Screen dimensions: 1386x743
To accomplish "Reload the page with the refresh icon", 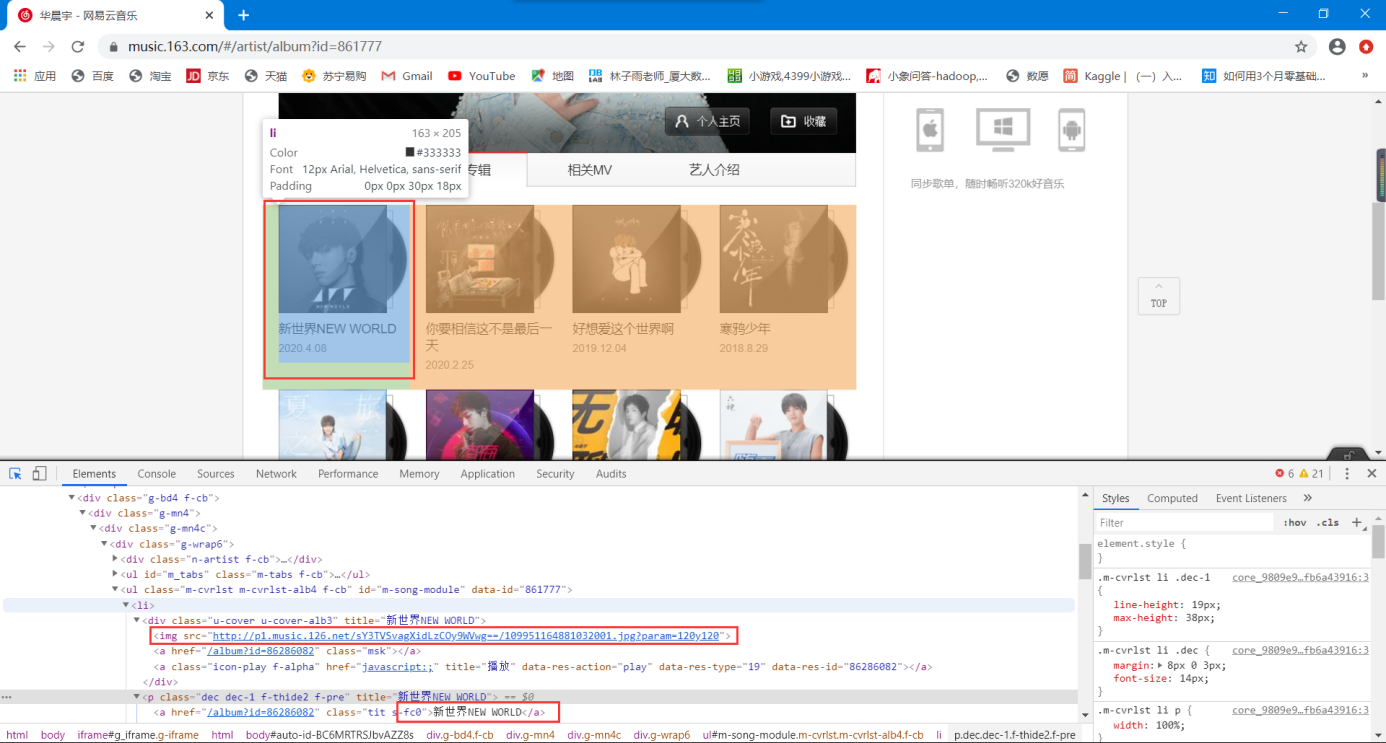I will point(77,46).
